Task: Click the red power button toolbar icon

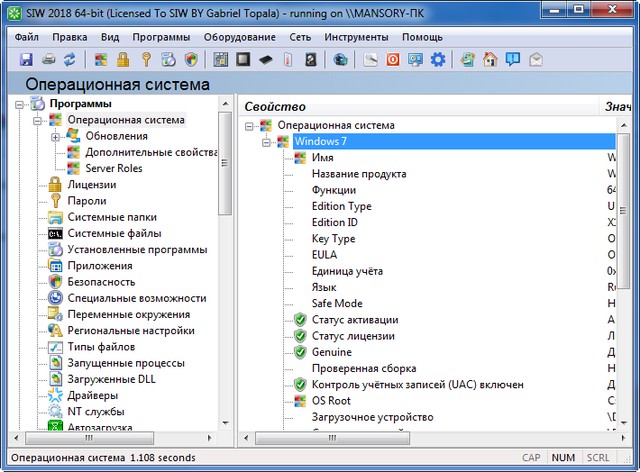Action: 393,60
